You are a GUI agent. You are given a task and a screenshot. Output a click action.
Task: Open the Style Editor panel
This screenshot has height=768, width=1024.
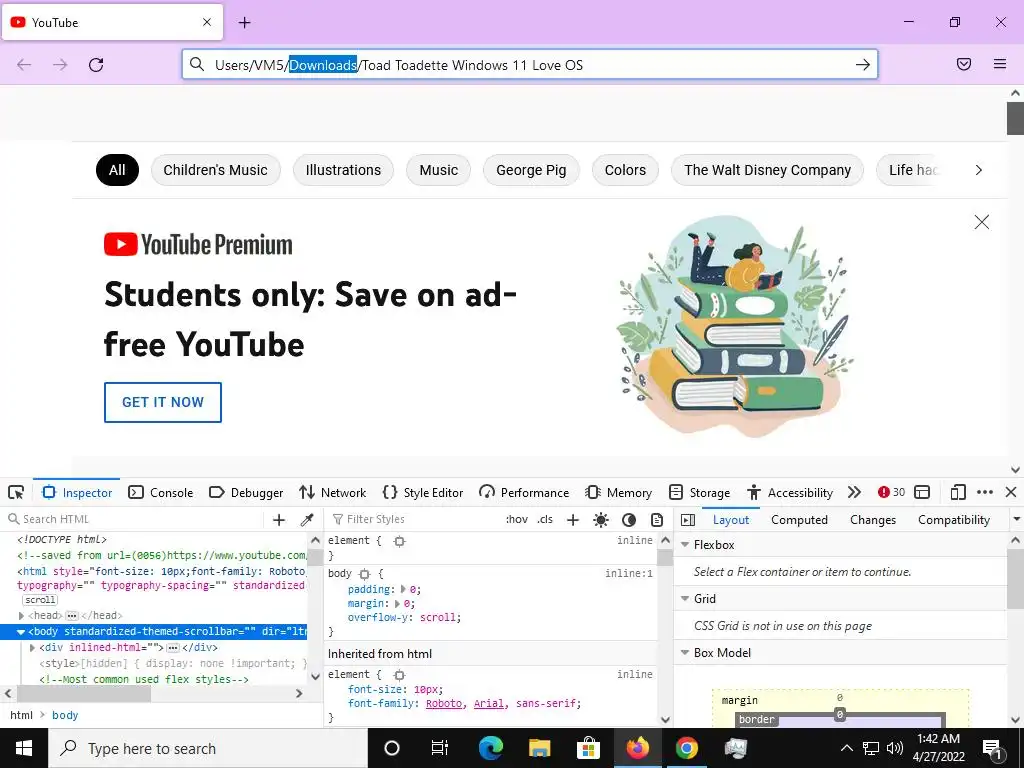[x=423, y=492]
